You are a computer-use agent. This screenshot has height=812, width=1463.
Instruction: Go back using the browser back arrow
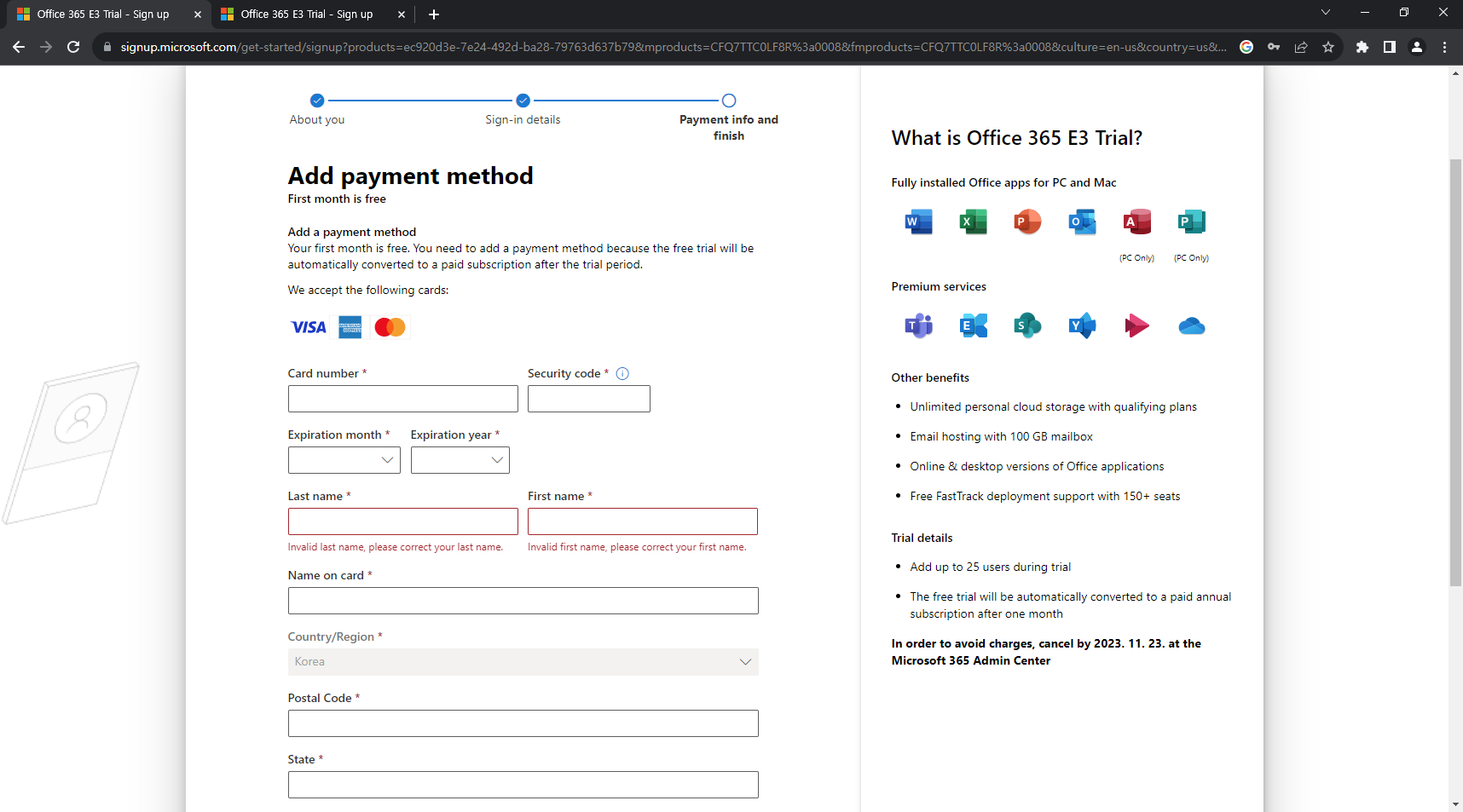(19, 47)
